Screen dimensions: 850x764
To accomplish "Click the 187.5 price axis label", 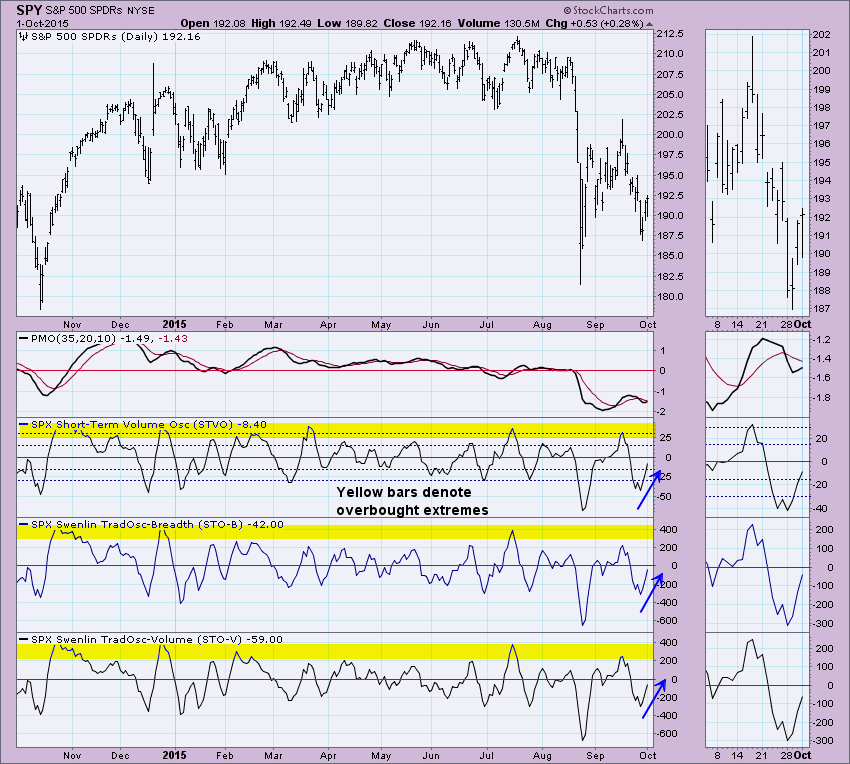I will (x=670, y=236).
